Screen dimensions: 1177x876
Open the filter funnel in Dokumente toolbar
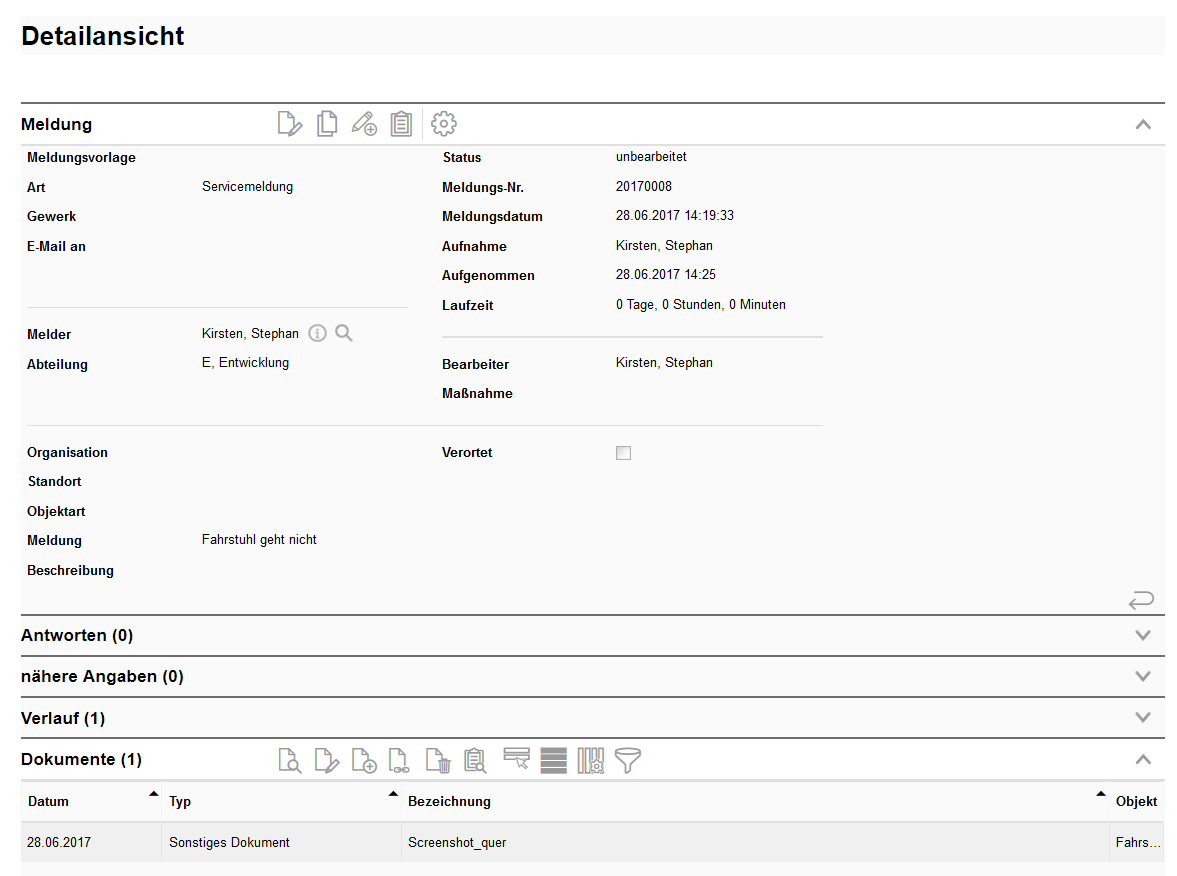(x=627, y=761)
